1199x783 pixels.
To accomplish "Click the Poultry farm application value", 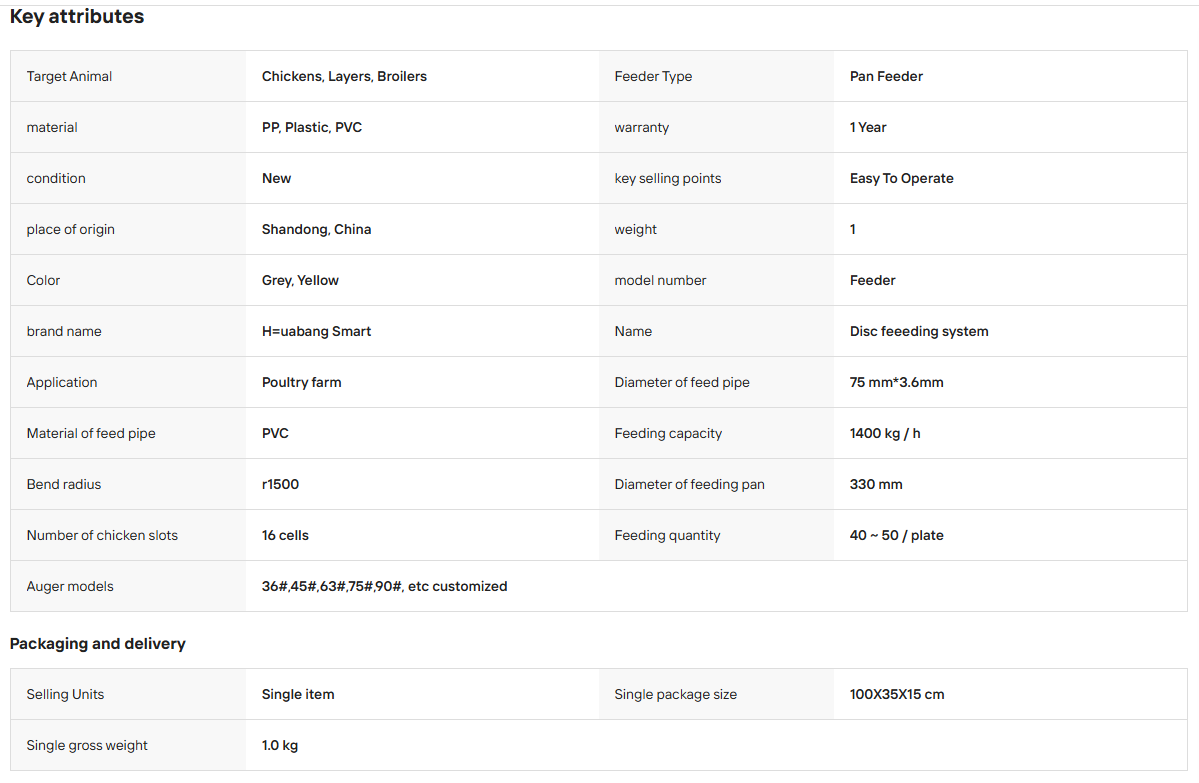I will 301,382.
